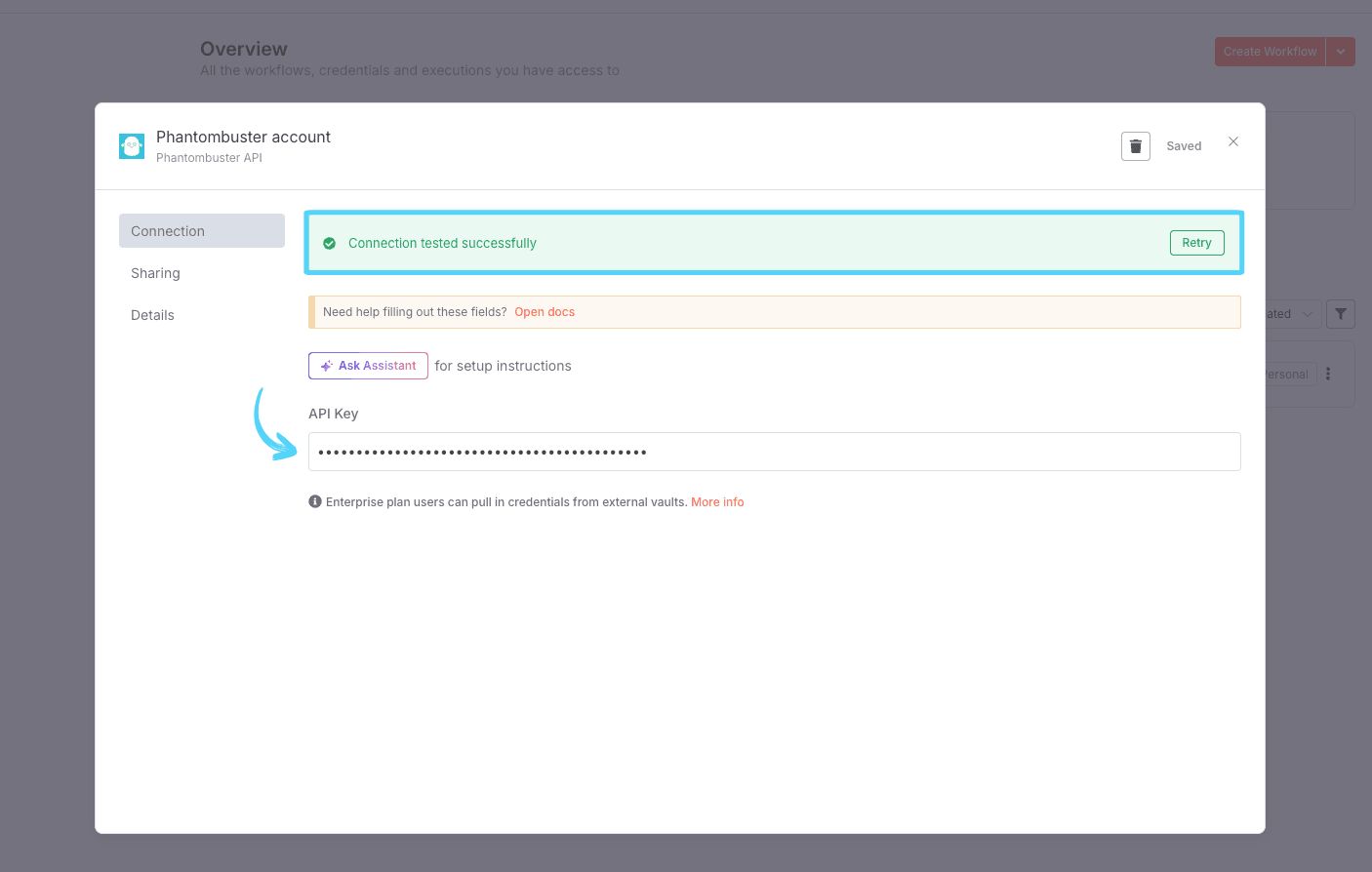Ask Assistant for setup instructions
Viewport: 1372px width, 872px height.
click(368, 366)
